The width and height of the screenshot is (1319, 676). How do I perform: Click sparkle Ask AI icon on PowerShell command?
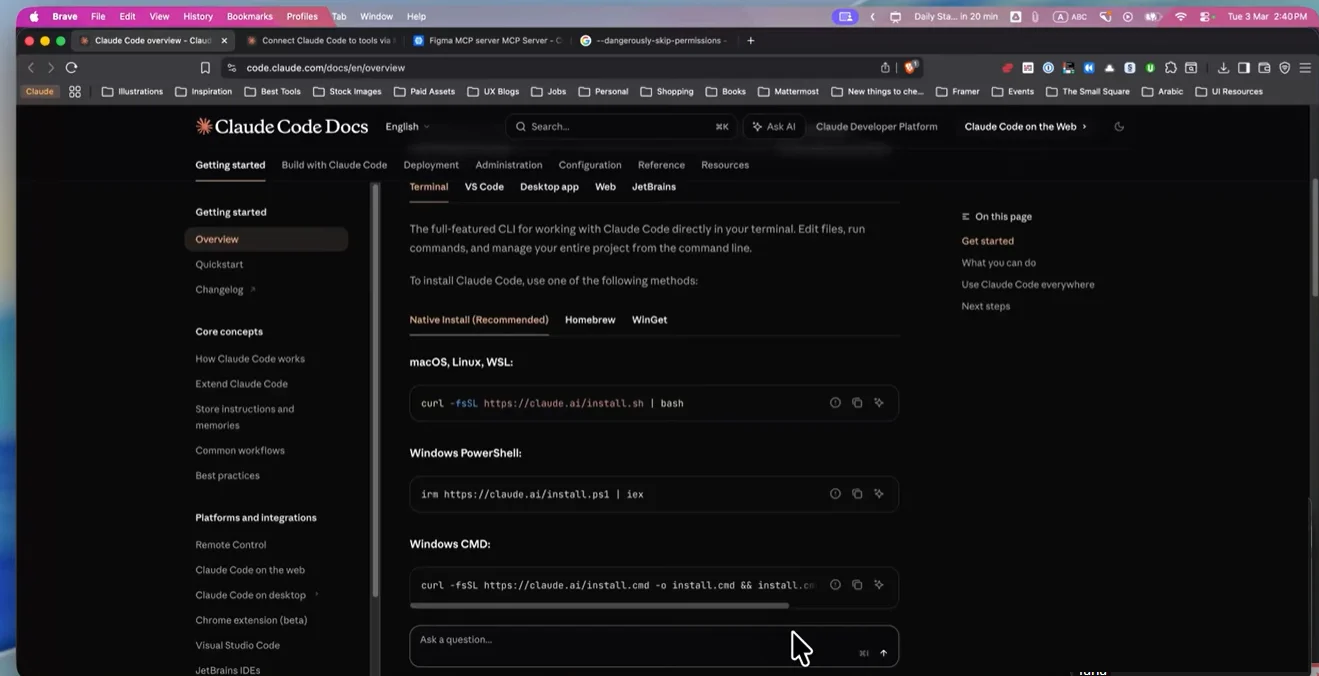[879, 494]
